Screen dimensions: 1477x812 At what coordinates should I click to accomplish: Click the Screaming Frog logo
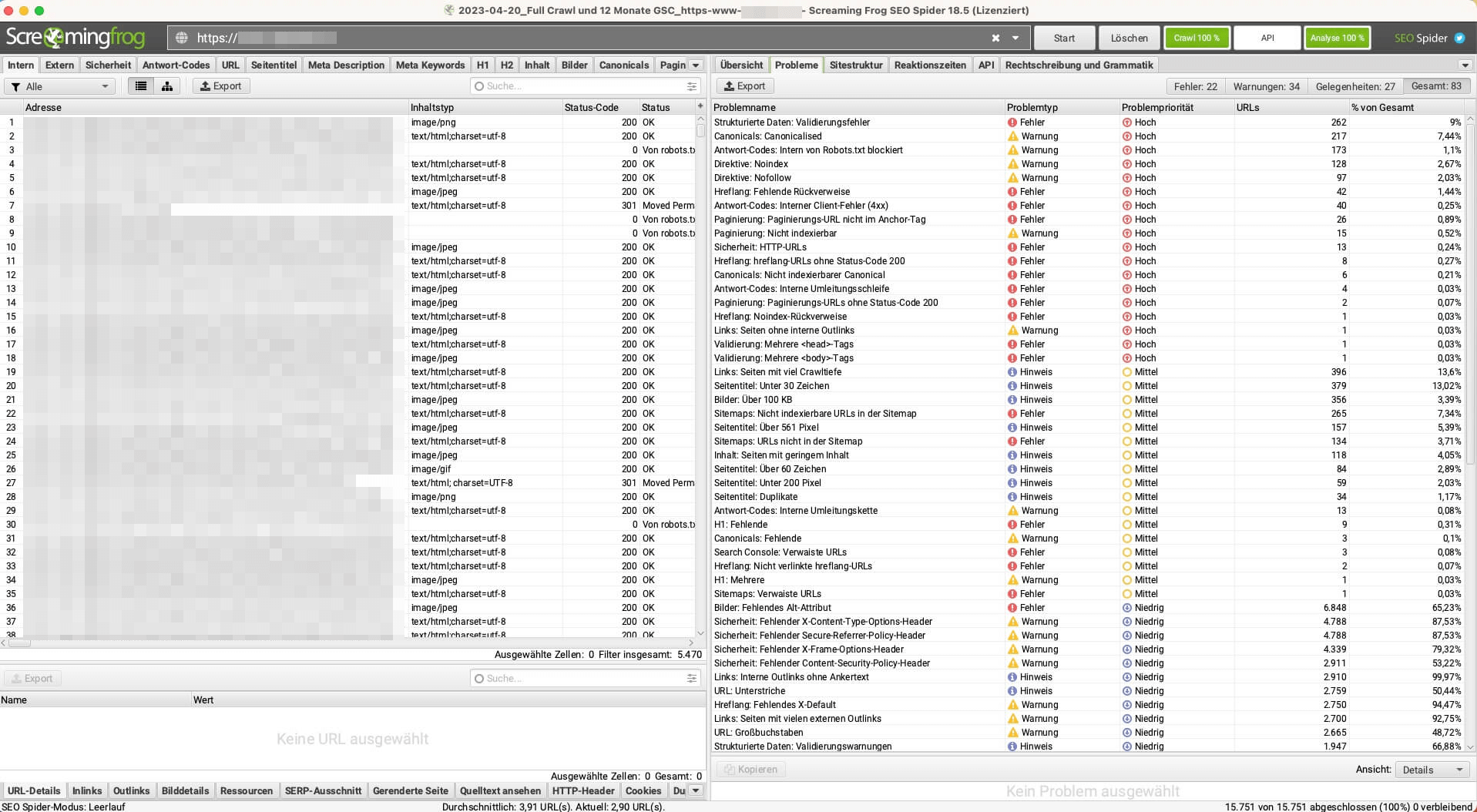(x=76, y=37)
